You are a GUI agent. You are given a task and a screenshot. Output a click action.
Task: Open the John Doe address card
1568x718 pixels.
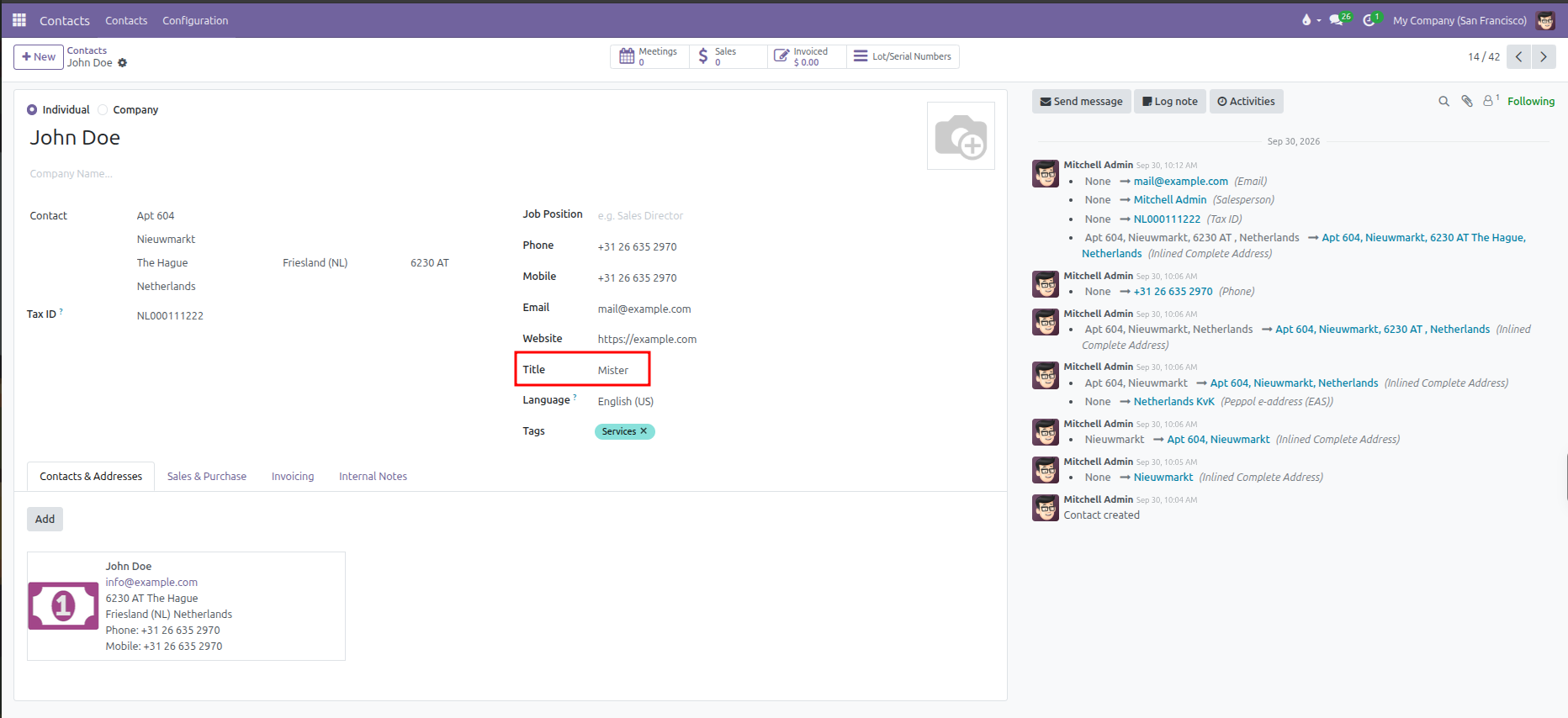coord(186,606)
